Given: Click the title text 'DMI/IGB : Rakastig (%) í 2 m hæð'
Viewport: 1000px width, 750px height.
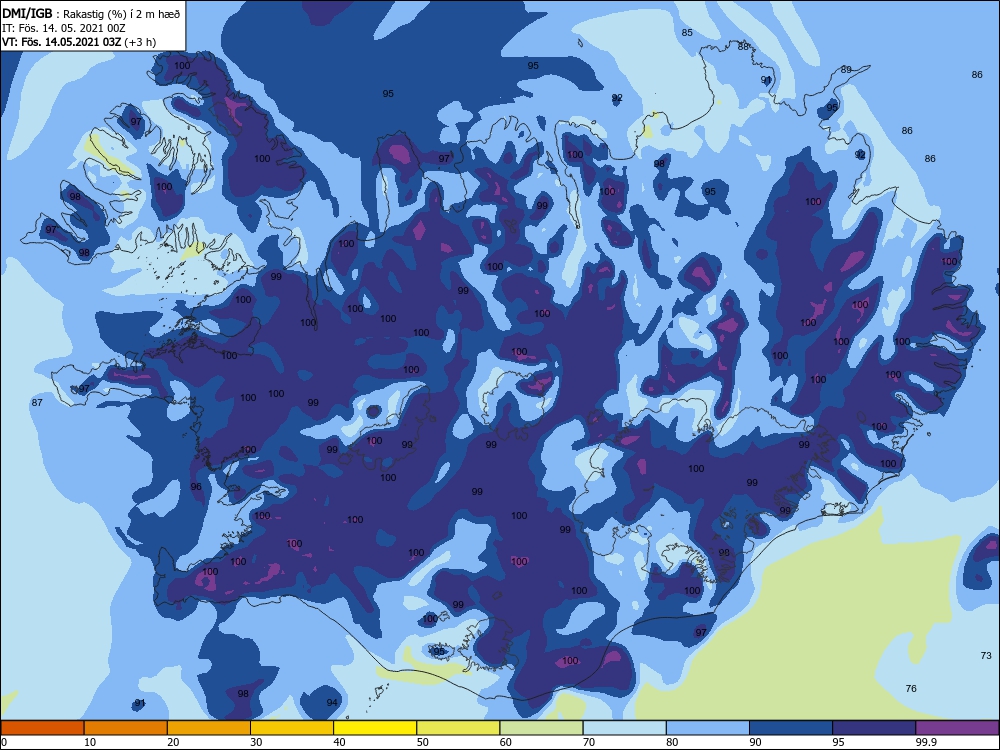Looking at the screenshot, I should 91,13.
